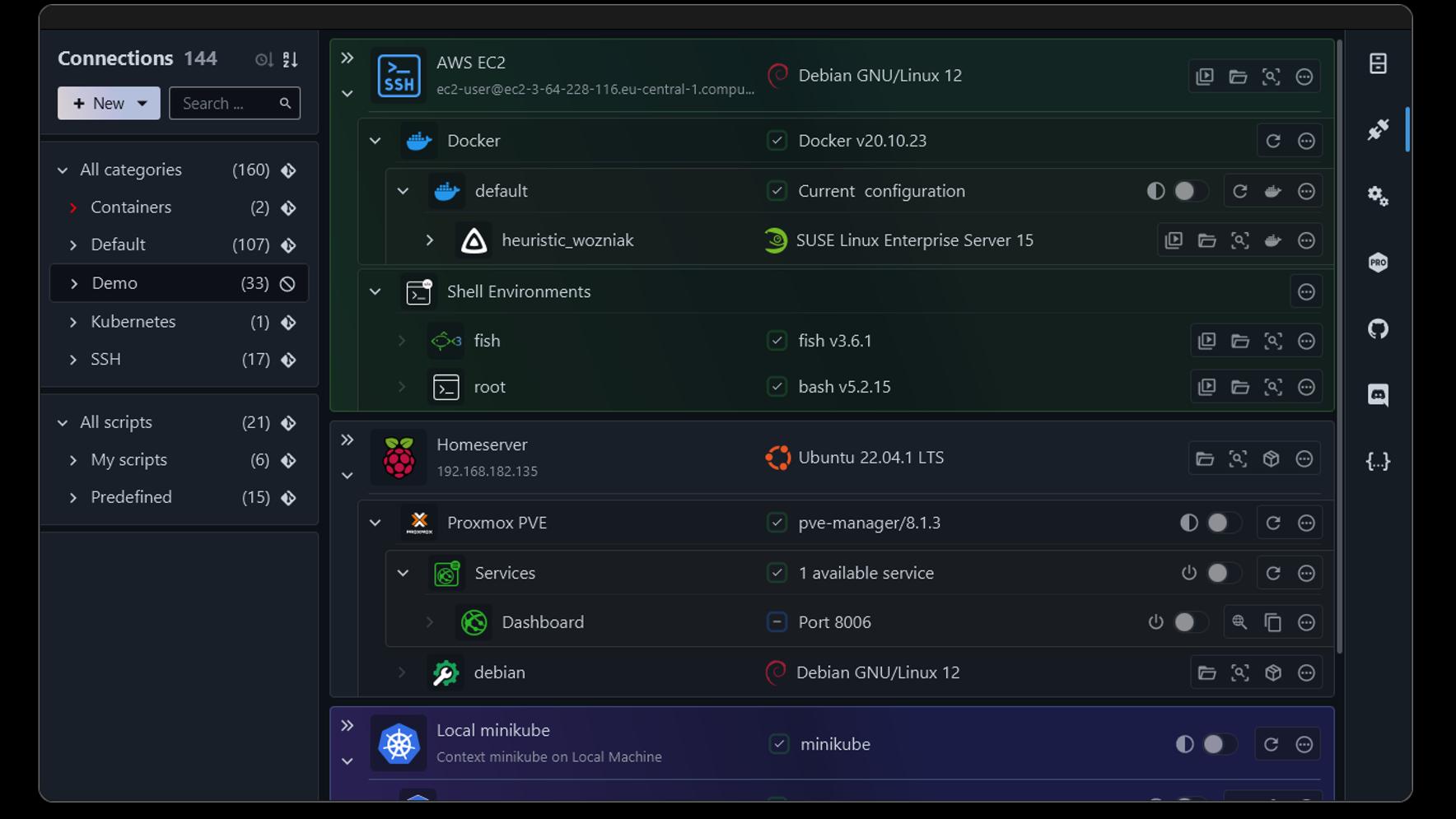Collapse the Docker section

pyautogui.click(x=376, y=141)
